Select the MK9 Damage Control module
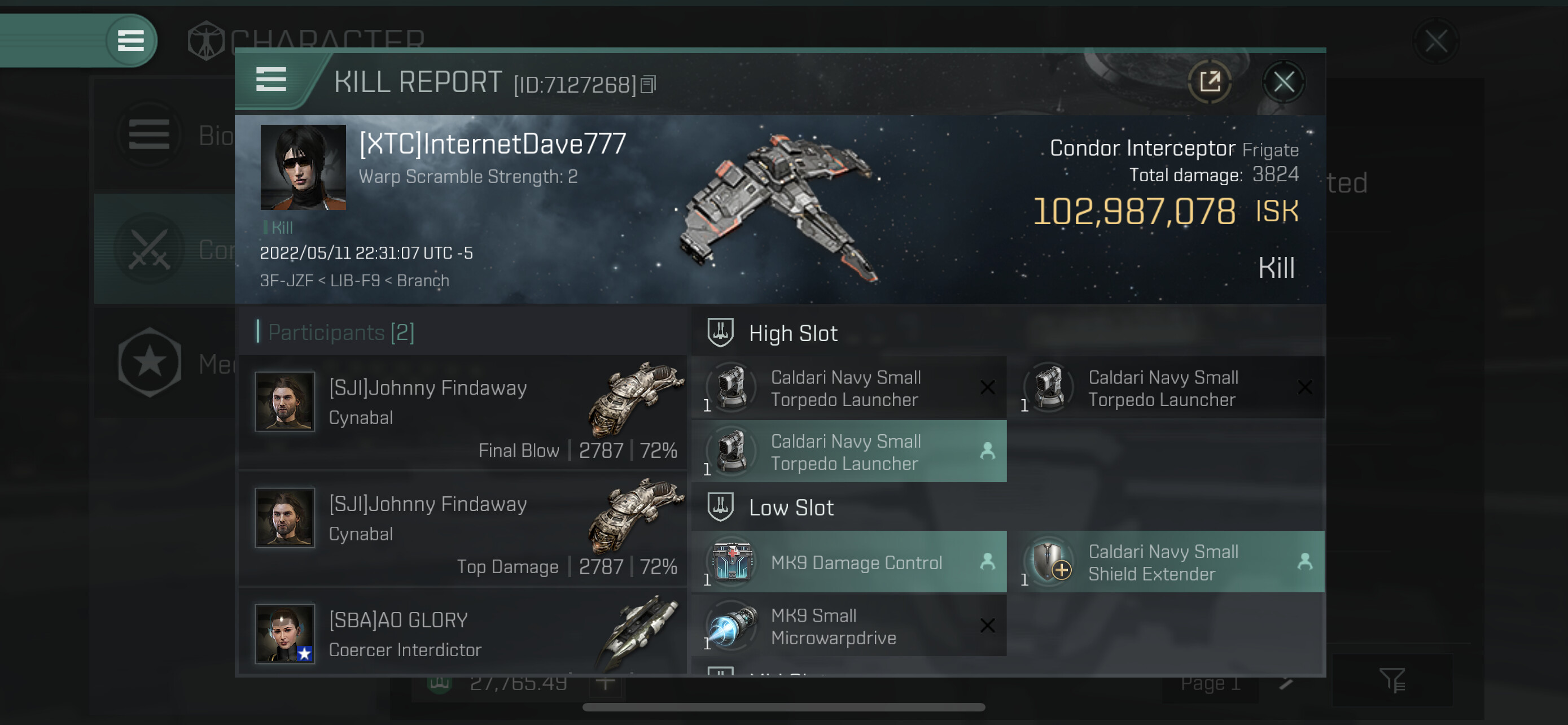 [848, 562]
